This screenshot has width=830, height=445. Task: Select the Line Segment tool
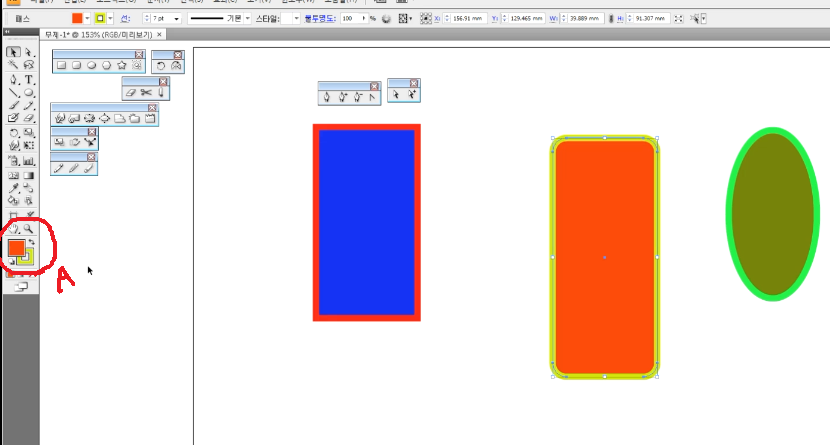click(13, 93)
